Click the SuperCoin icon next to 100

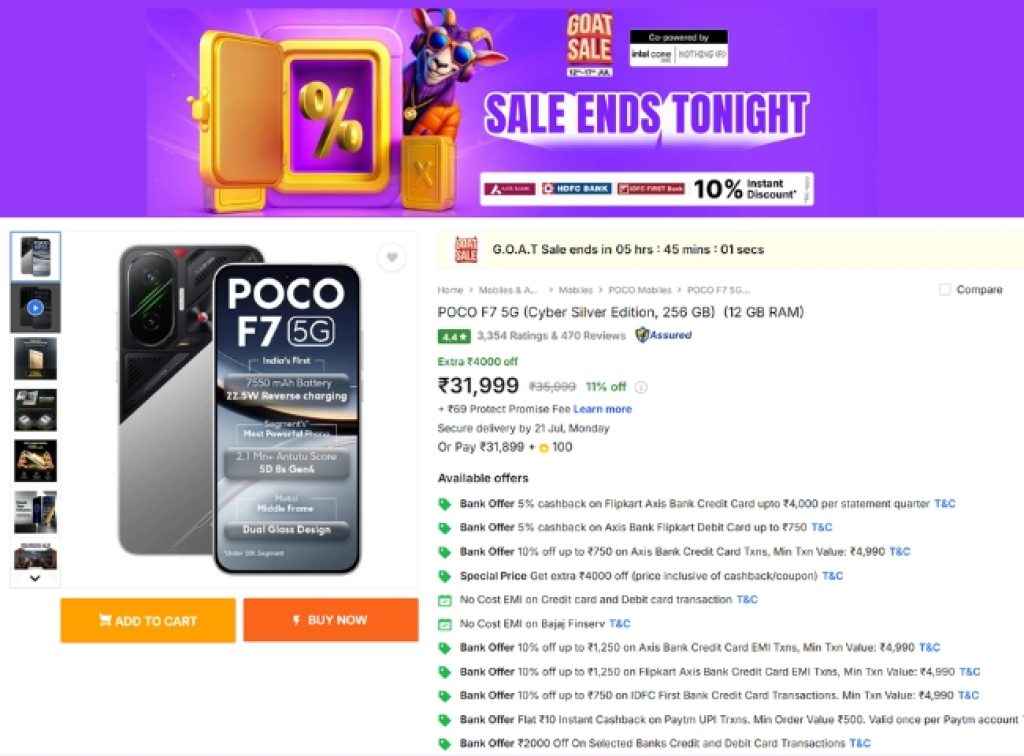pyautogui.click(x=544, y=447)
